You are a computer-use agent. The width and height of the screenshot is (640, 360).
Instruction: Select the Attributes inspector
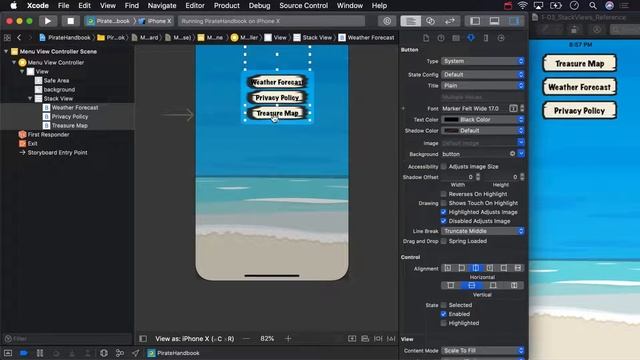[471, 38]
